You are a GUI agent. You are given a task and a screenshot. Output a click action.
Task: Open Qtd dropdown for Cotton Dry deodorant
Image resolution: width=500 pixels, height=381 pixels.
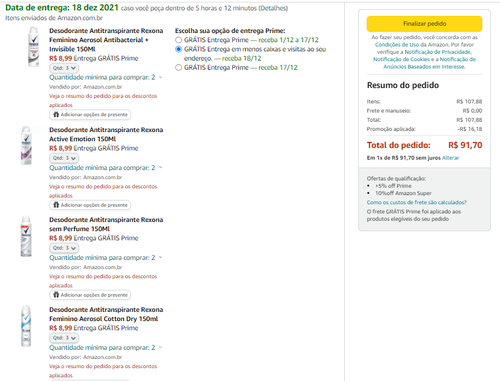(x=64, y=338)
